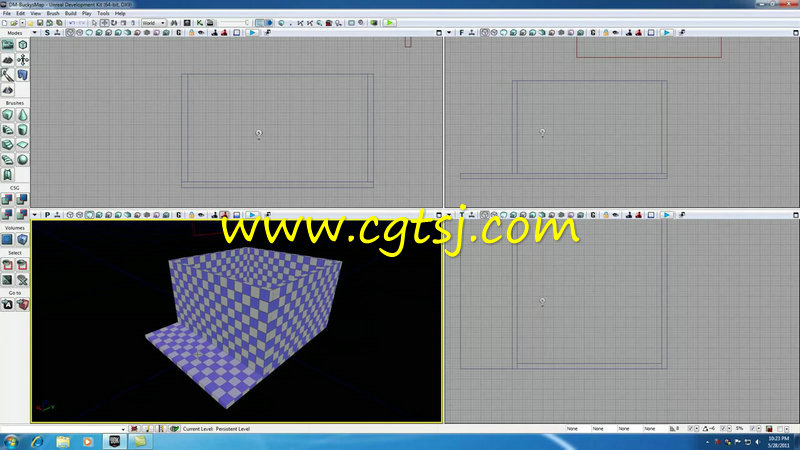The height and width of the screenshot is (450, 800).
Task: Pick the Cylinder builder brush
Action: (22, 130)
